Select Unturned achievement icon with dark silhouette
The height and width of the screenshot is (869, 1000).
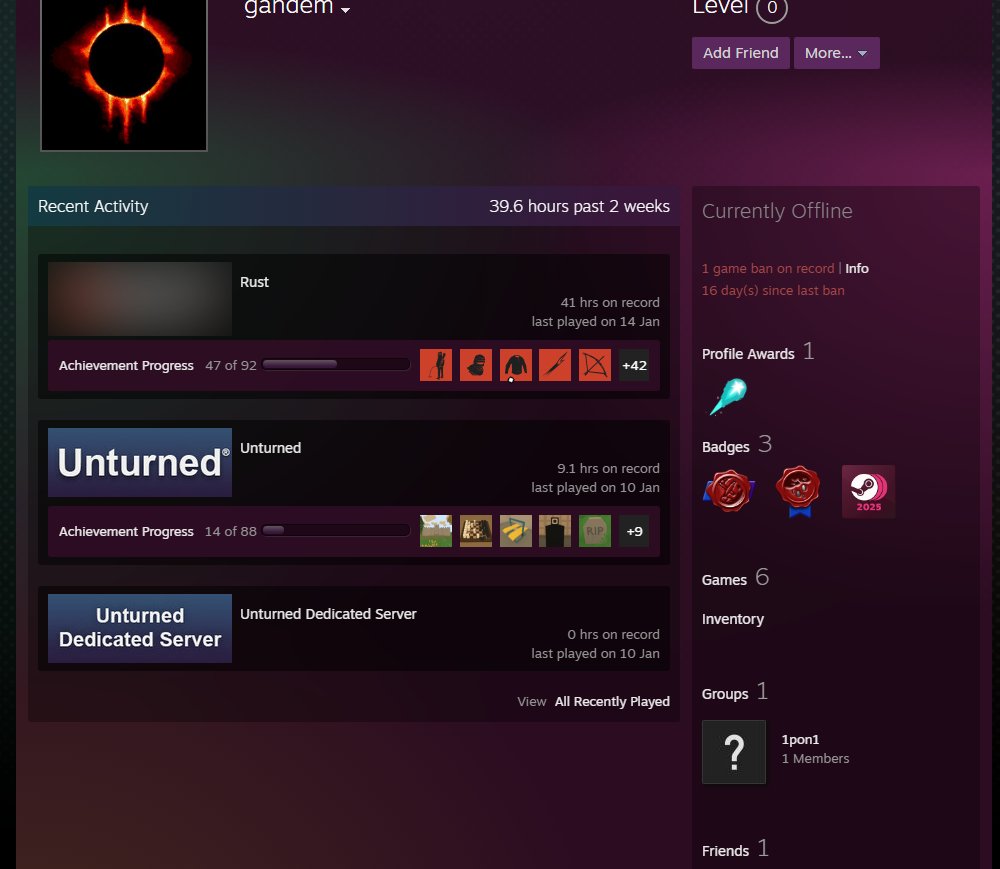[x=555, y=531]
